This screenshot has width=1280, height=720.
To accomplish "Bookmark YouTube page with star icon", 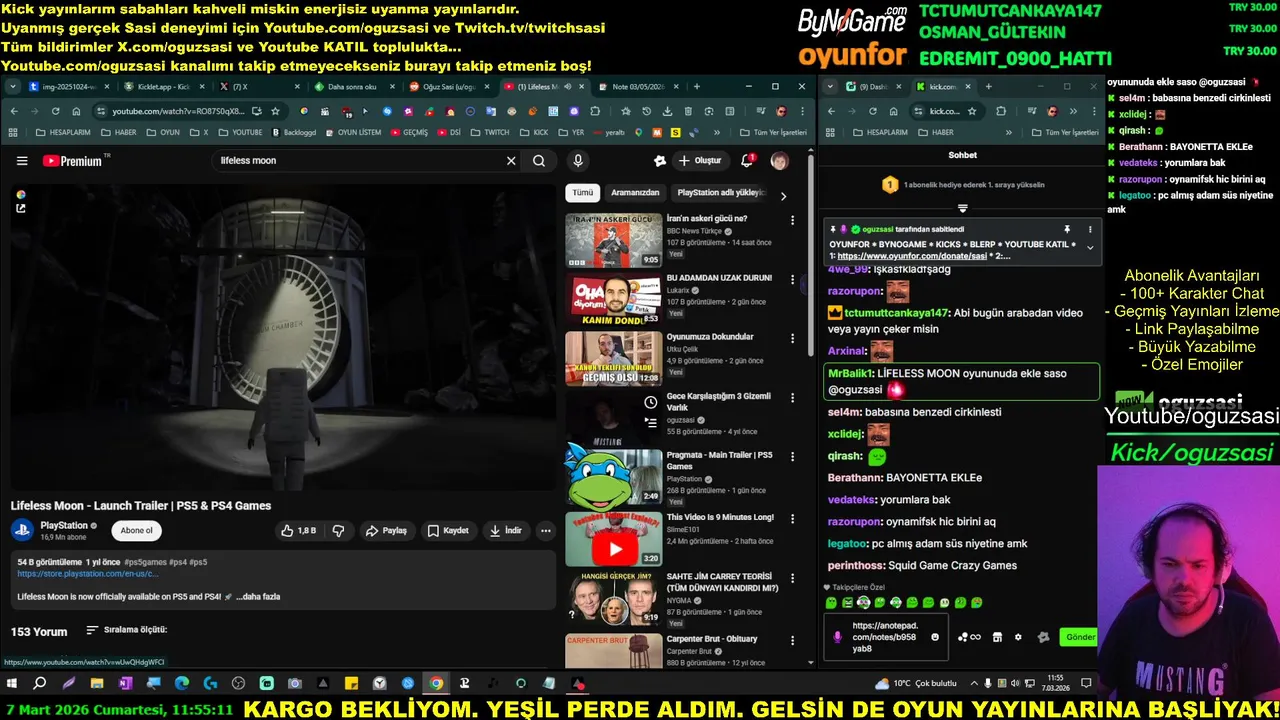I will click(275, 111).
